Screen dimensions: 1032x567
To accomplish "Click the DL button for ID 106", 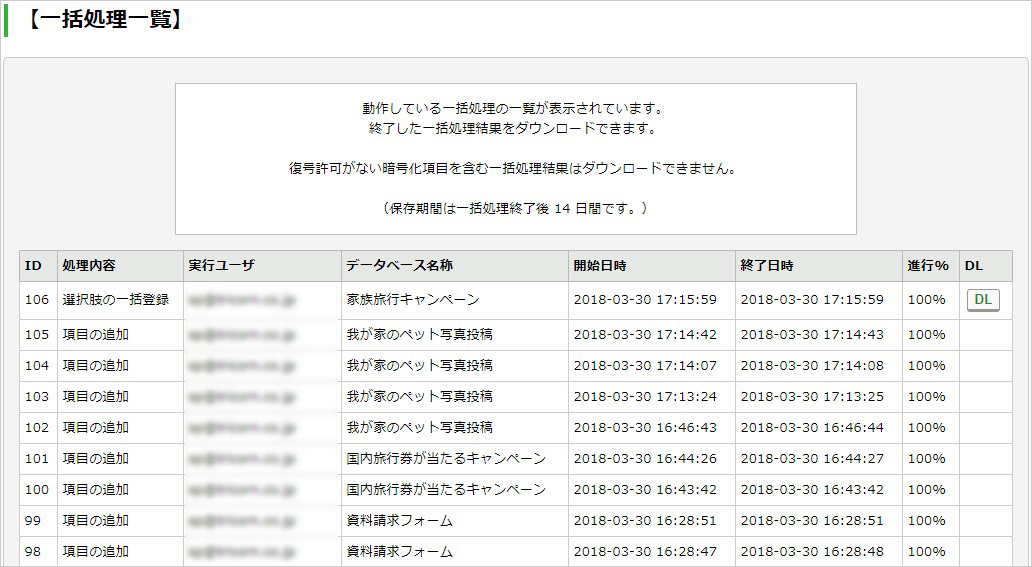I will tap(983, 300).
